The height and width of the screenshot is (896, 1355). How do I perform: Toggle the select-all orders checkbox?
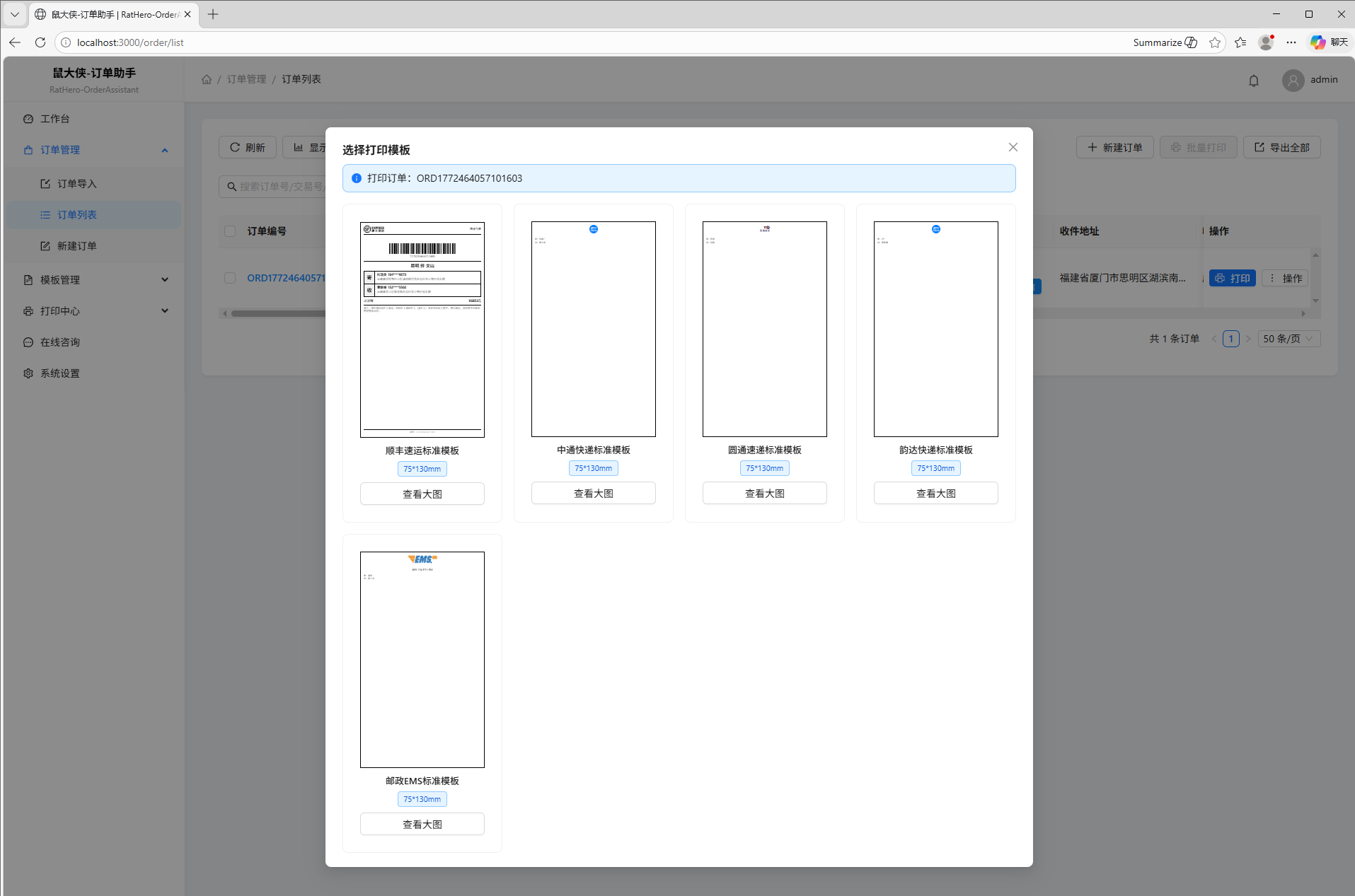pyautogui.click(x=230, y=231)
